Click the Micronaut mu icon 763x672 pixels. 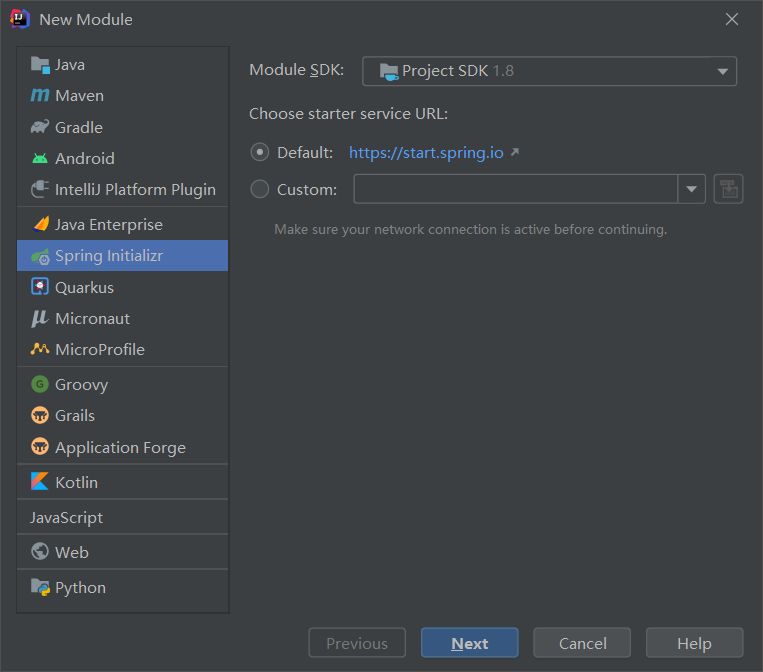tap(40, 318)
